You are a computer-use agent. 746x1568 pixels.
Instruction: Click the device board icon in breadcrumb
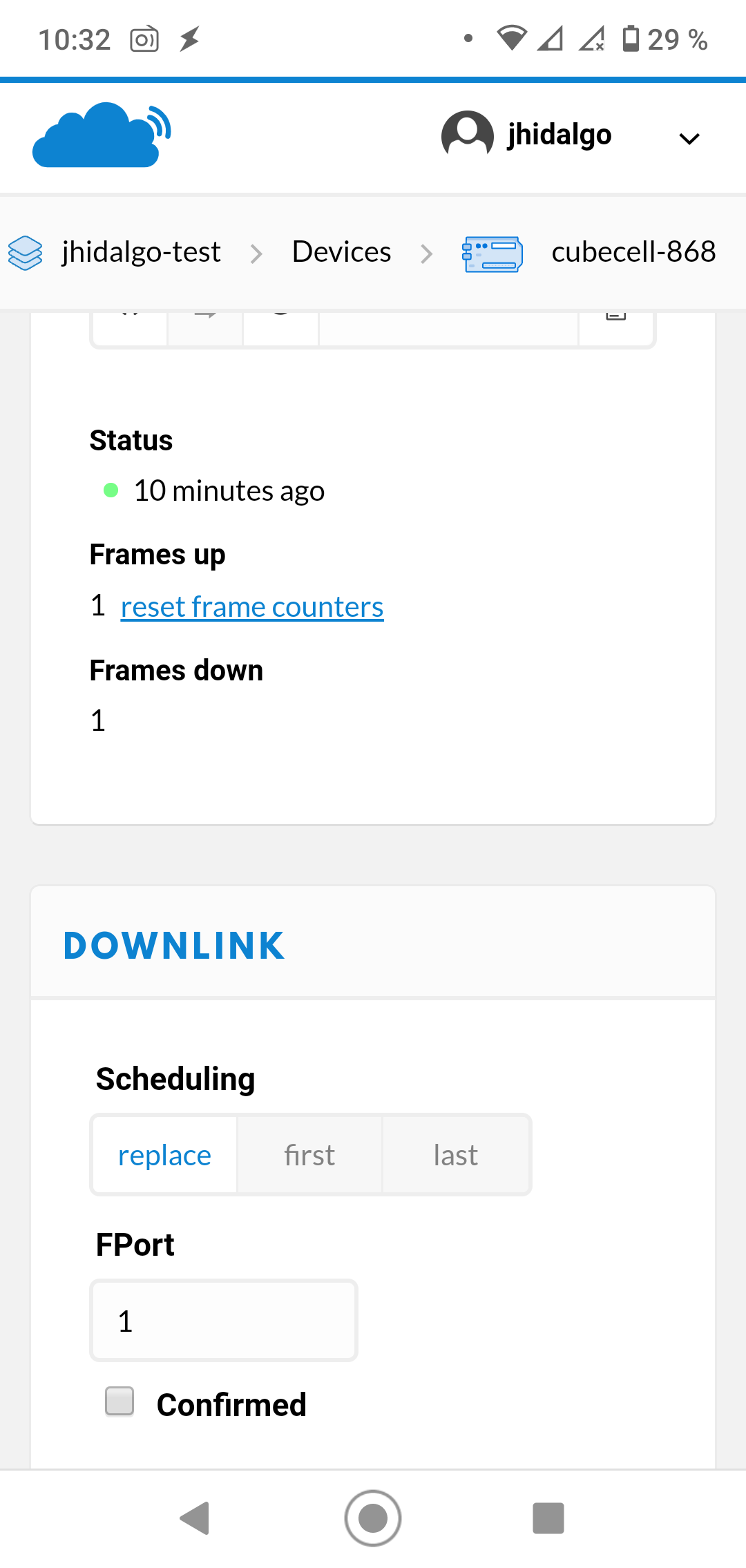point(492,254)
